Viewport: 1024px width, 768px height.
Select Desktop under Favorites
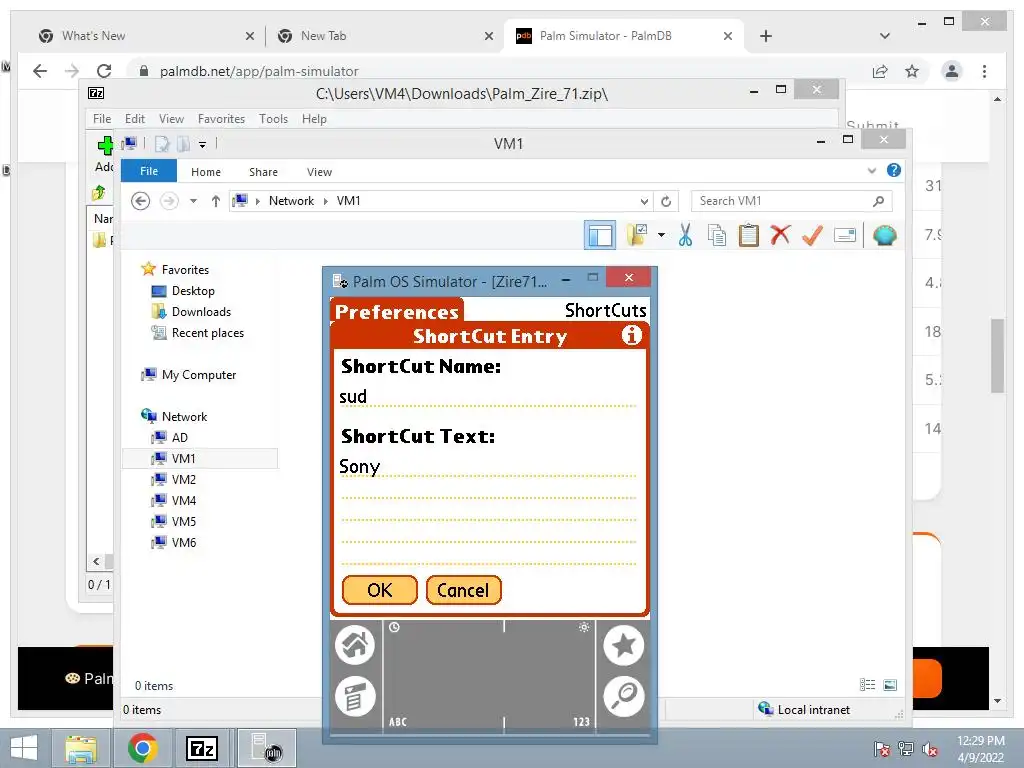click(x=193, y=291)
